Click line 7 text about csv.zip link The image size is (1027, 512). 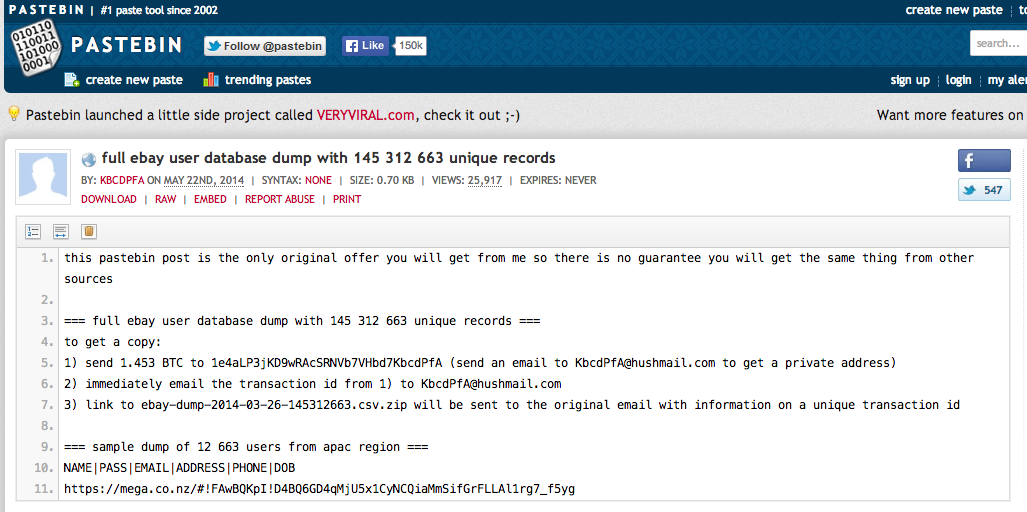pos(512,405)
